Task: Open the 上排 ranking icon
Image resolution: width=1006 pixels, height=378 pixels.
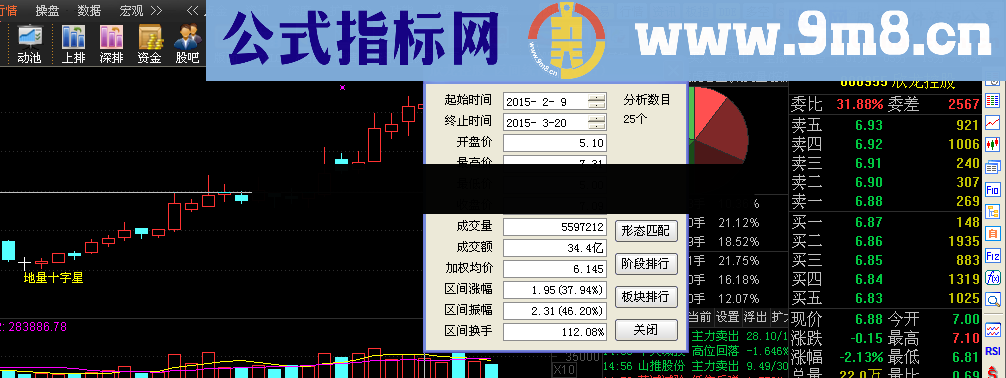Action: (73, 44)
